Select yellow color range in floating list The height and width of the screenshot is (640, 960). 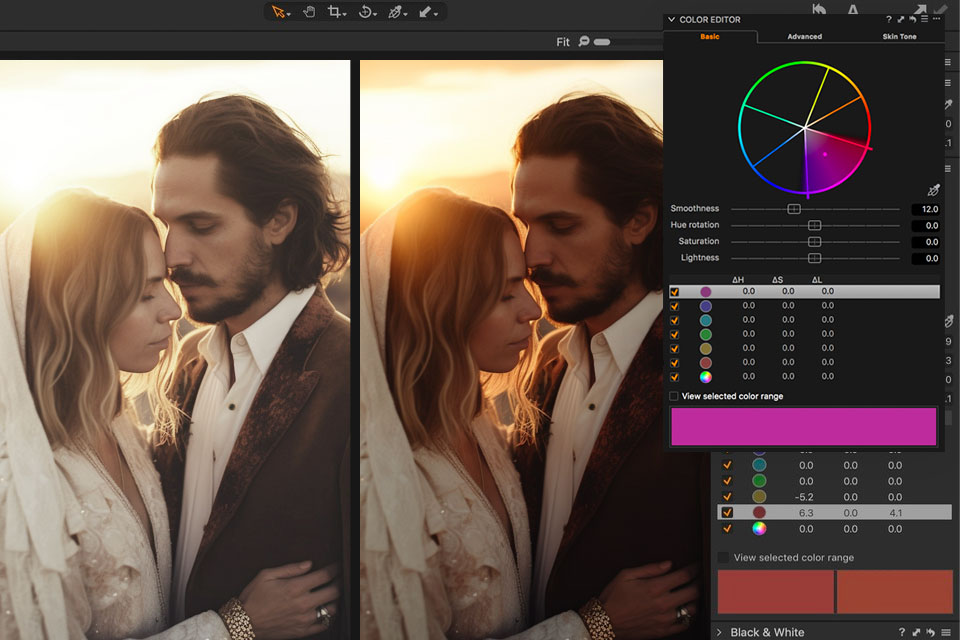coord(705,348)
